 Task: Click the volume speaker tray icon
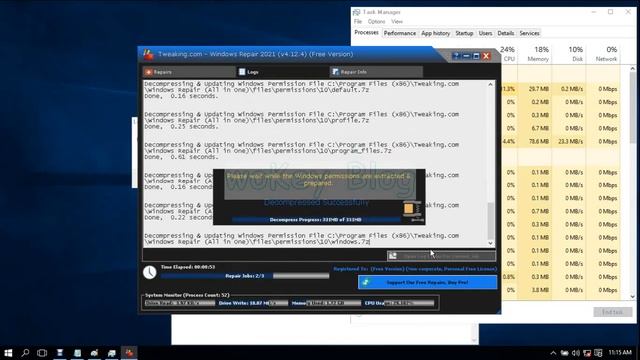(x=576, y=353)
